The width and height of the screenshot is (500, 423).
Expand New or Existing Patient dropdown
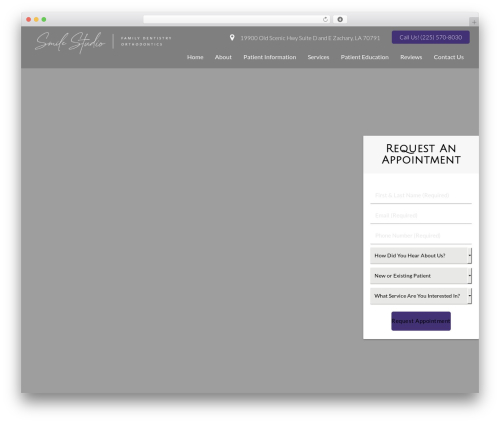click(x=421, y=276)
